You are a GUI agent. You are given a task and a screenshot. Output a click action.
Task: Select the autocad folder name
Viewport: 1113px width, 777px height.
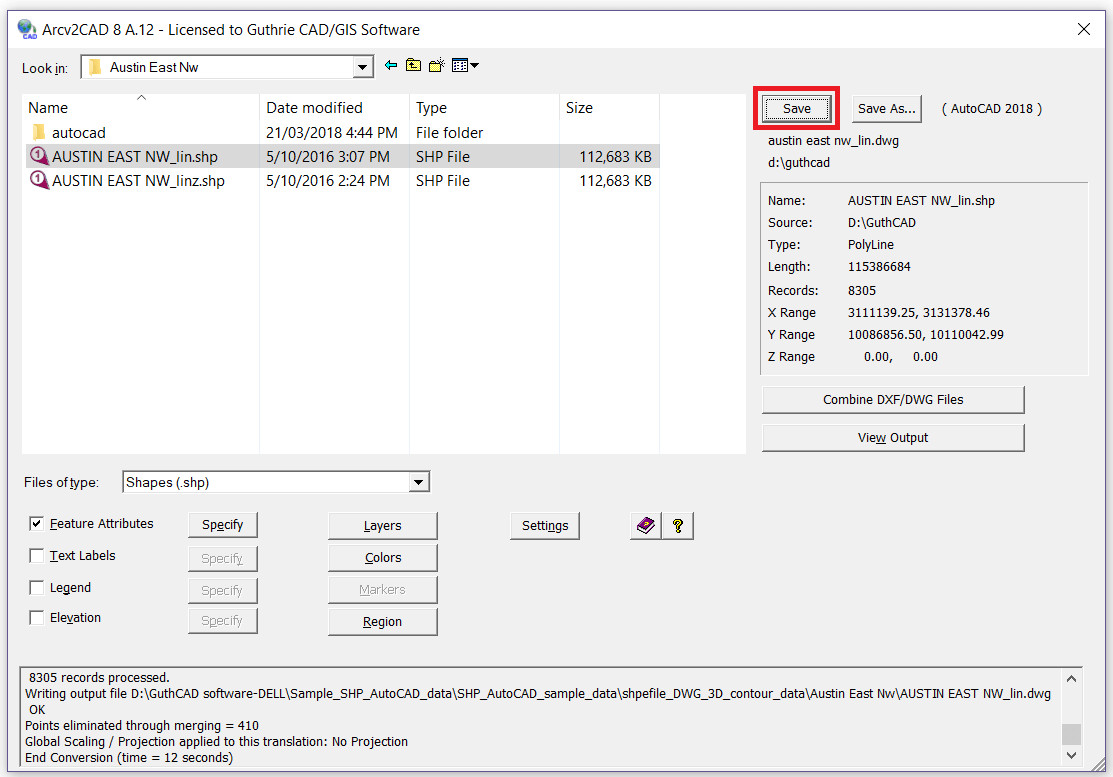coord(79,133)
